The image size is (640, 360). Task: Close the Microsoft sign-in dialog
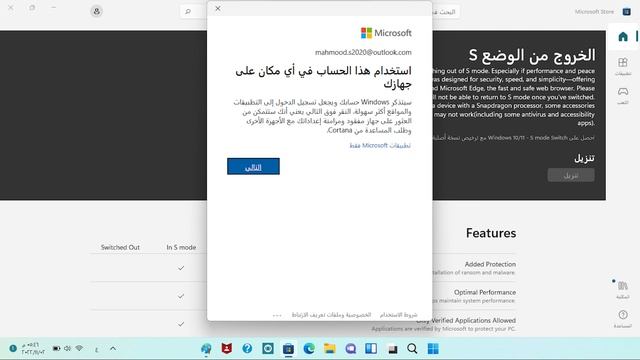coord(218,9)
